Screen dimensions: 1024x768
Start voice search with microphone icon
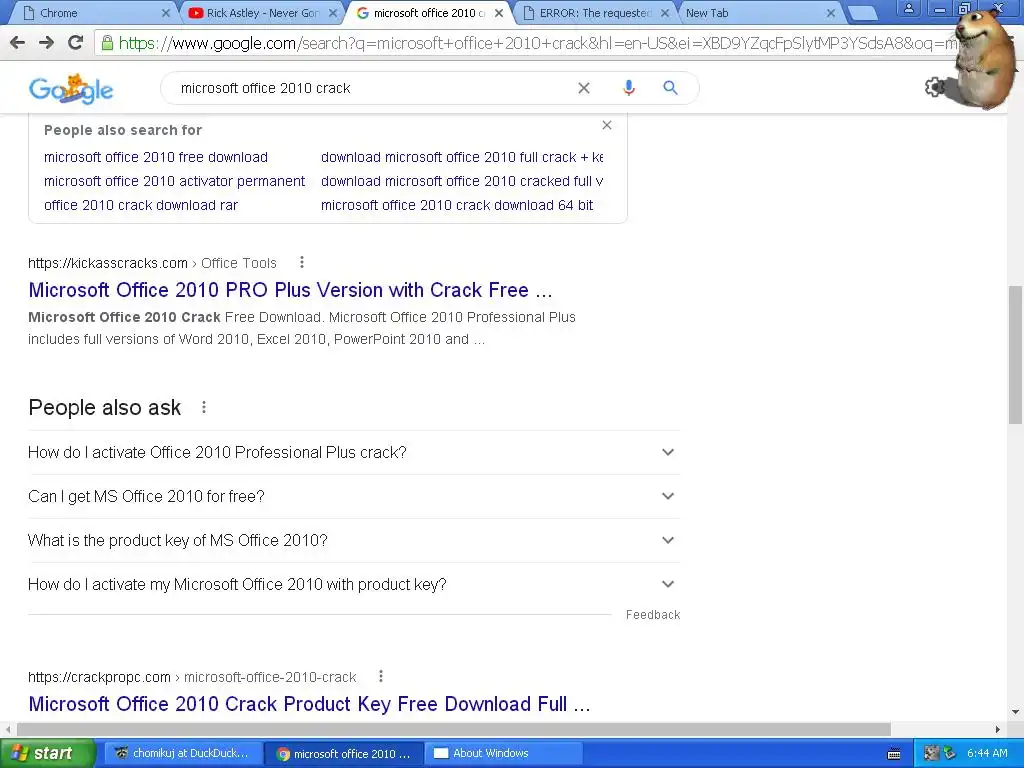click(x=628, y=88)
